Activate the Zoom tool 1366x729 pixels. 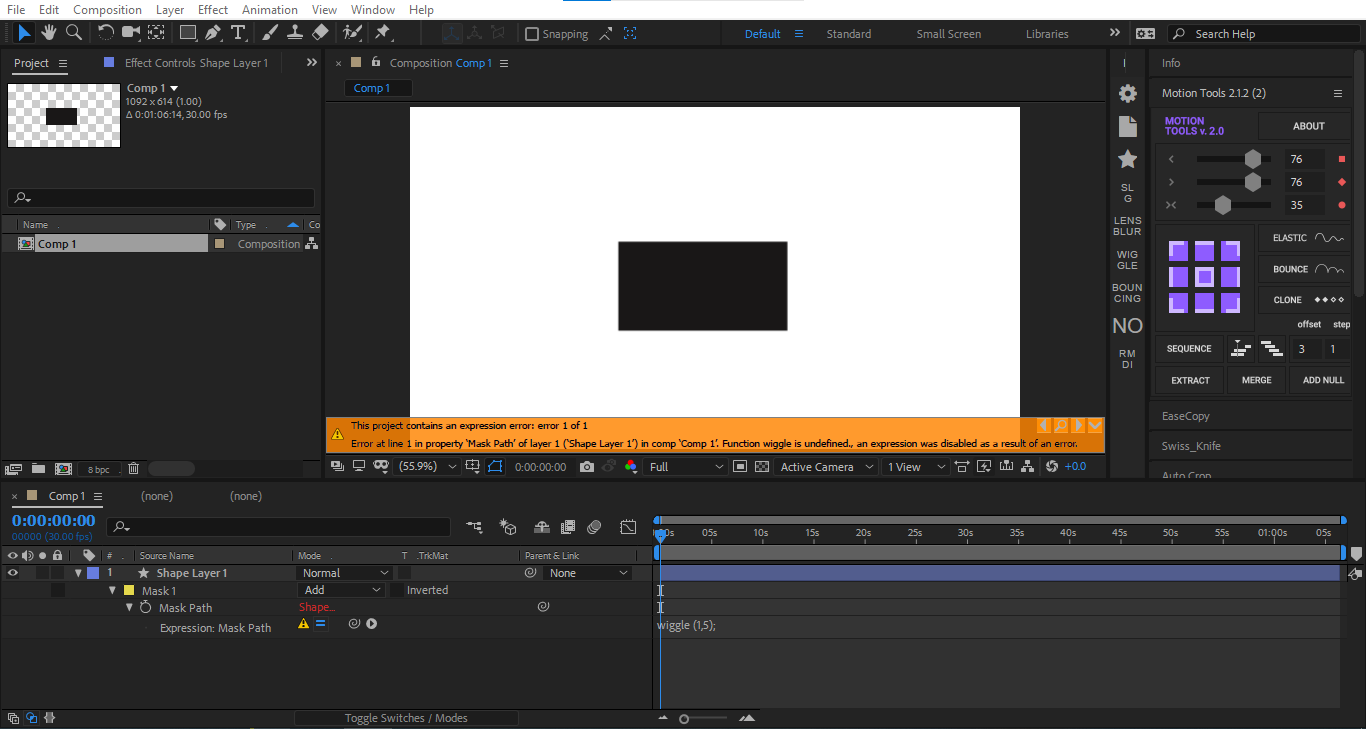[x=73, y=33]
